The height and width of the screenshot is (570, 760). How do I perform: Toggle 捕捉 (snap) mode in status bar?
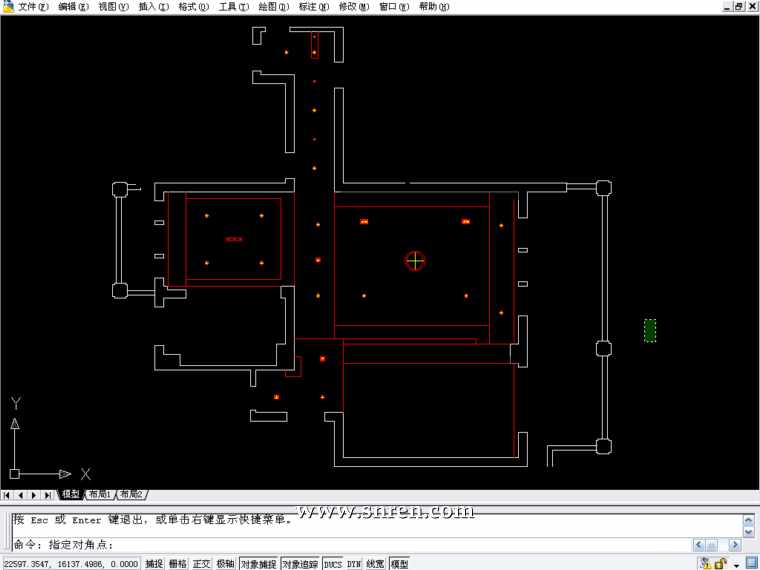click(154, 564)
